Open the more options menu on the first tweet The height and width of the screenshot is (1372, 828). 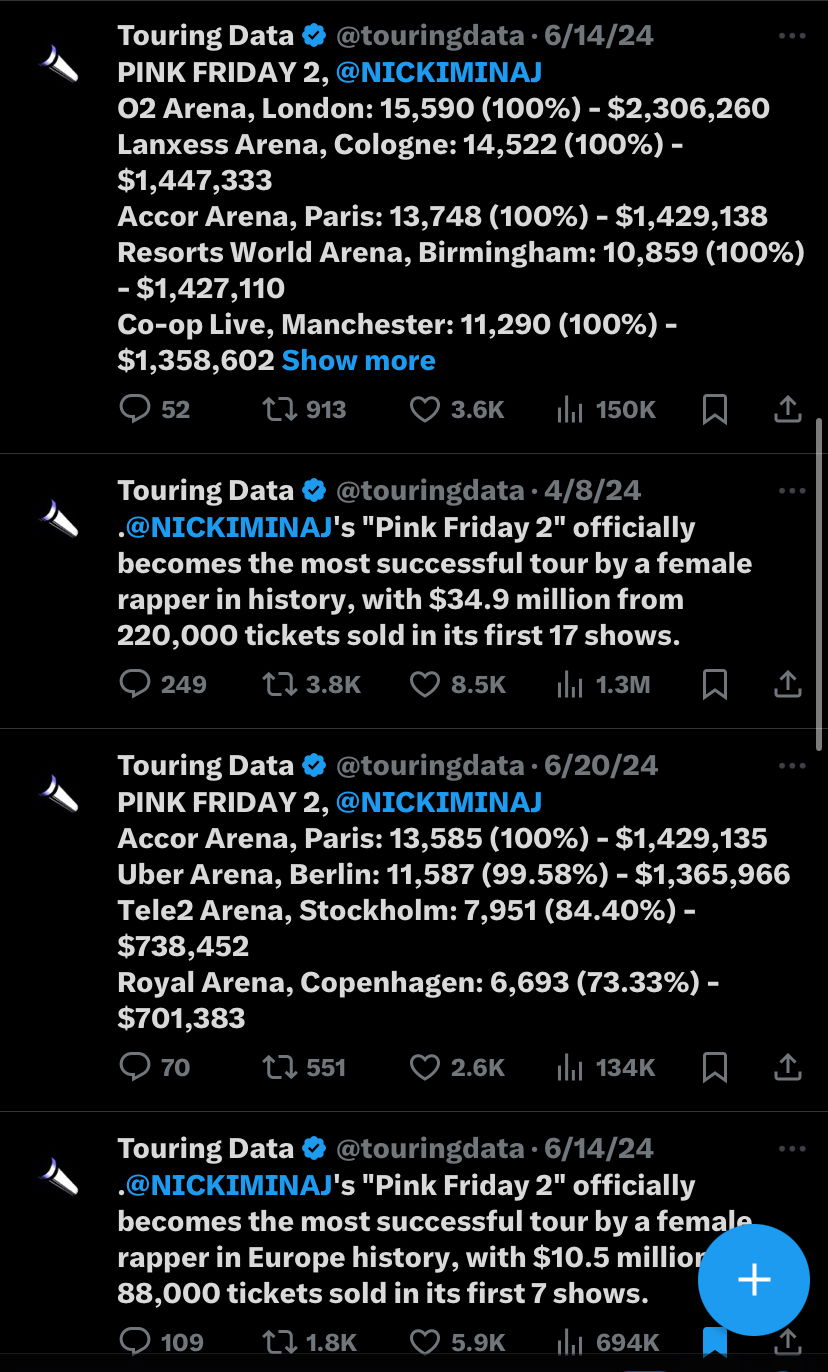pyautogui.click(x=791, y=36)
